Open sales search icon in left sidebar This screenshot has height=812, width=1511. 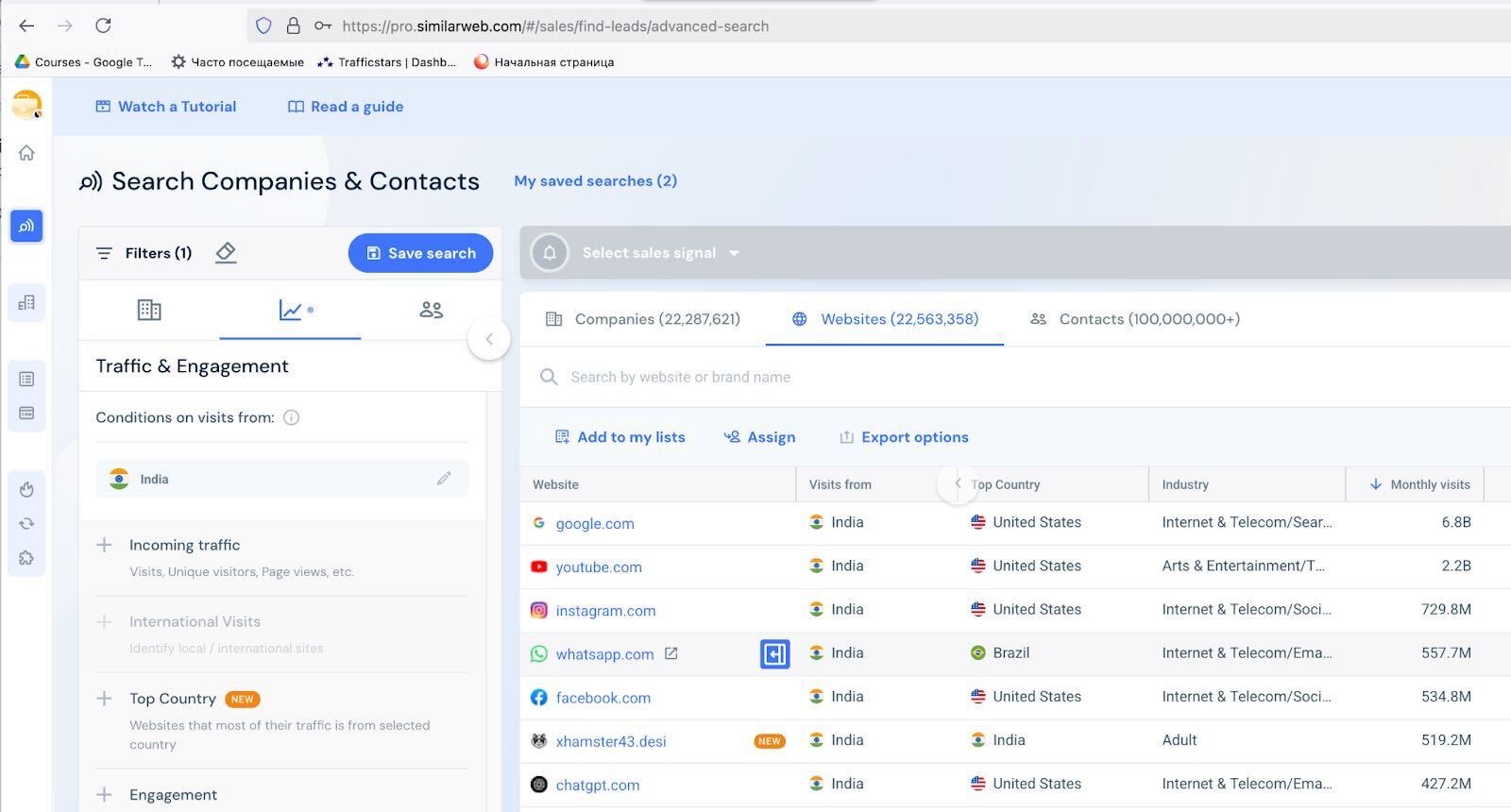click(x=26, y=226)
